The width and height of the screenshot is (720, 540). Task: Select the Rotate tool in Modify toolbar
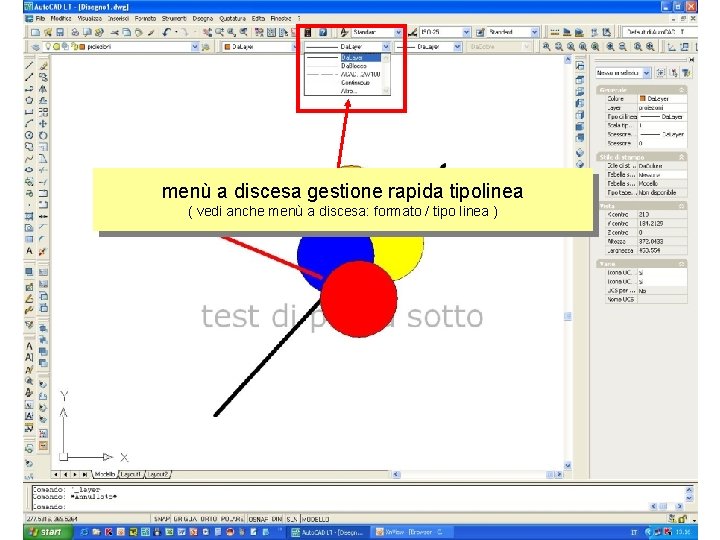pyautogui.click(x=43, y=135)
